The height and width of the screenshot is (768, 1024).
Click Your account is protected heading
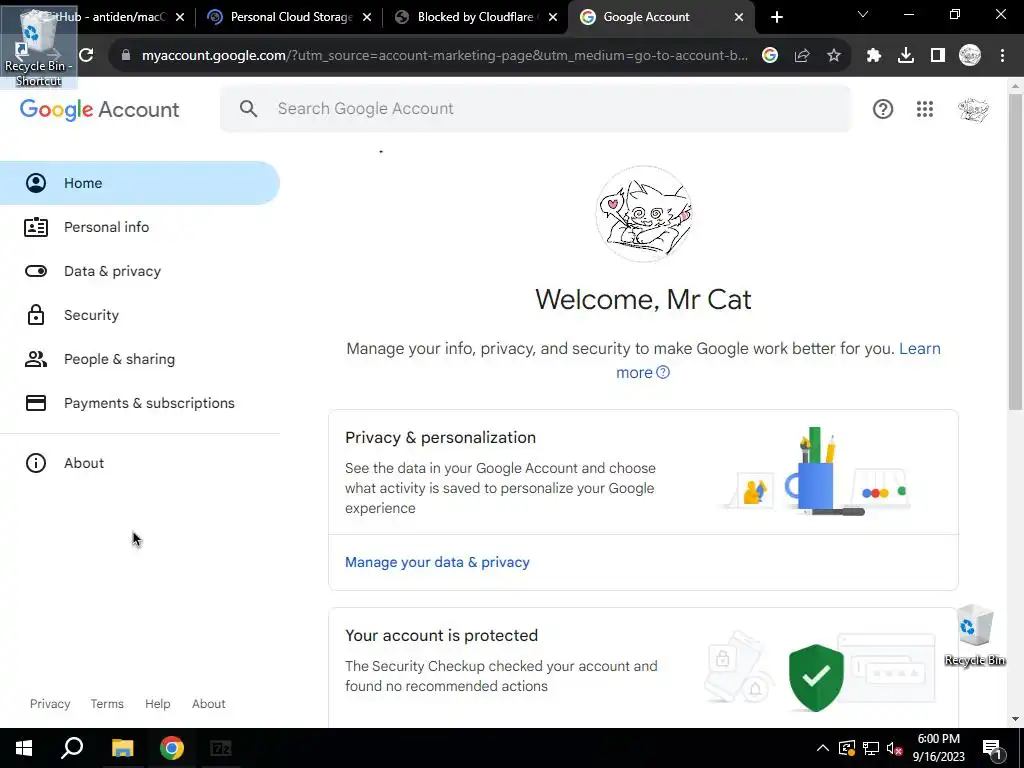coord(441,635)
